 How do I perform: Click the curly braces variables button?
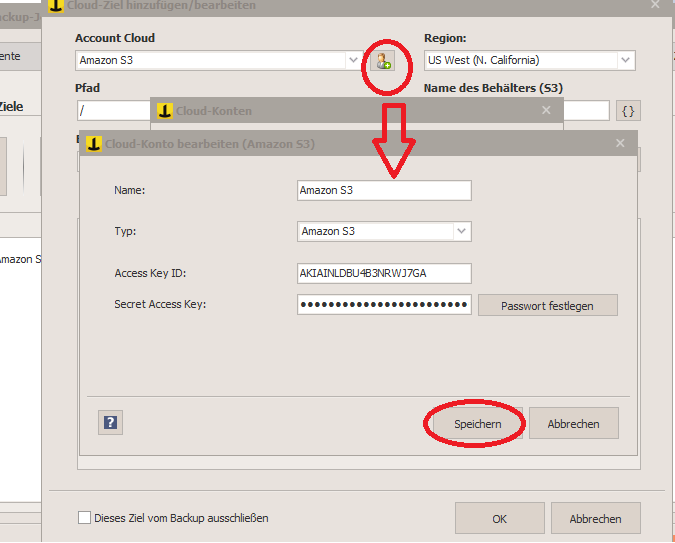click(x=628, y=111)
